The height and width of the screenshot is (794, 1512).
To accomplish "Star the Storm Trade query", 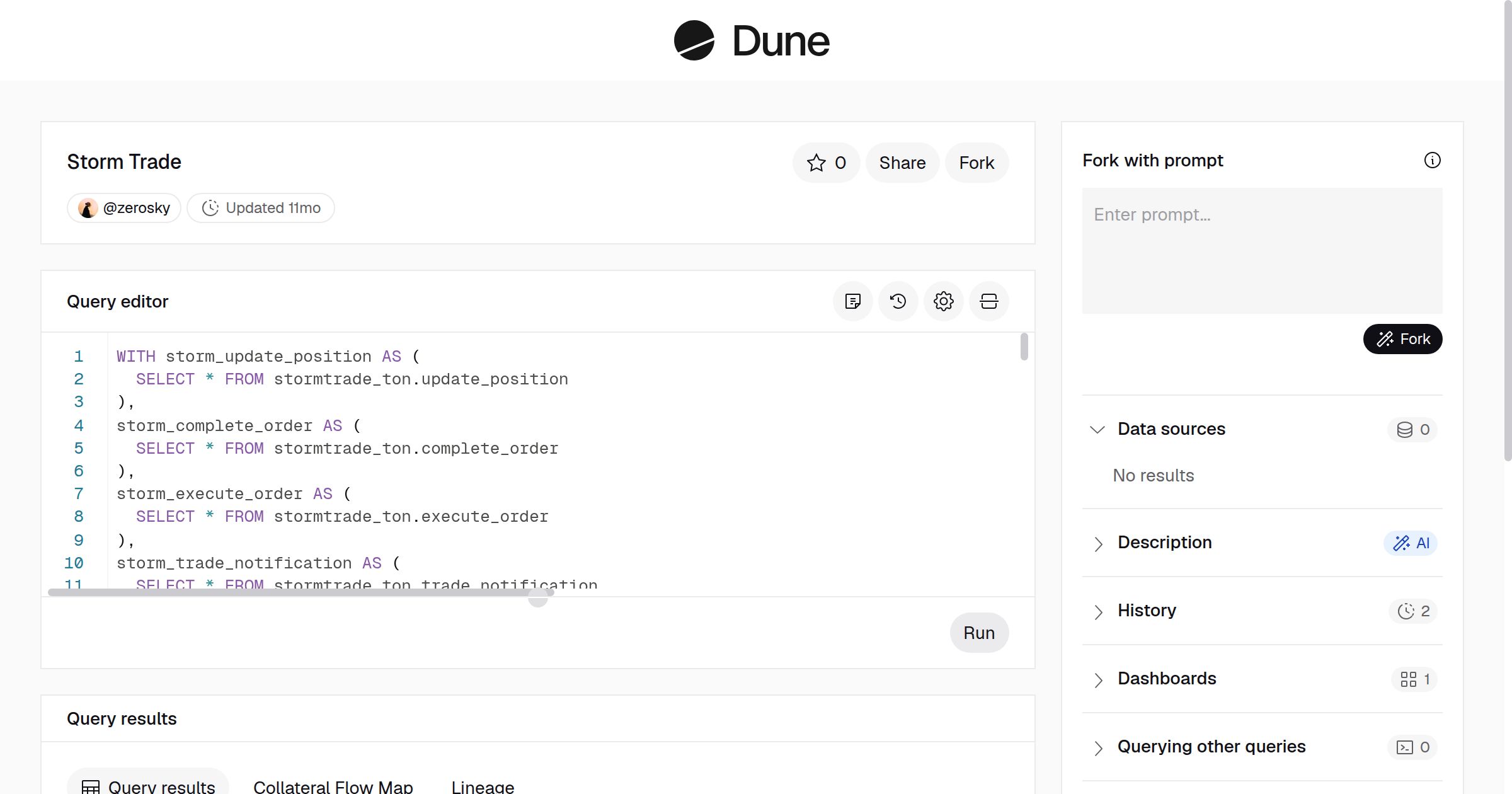I will click(x=826, y=163).
